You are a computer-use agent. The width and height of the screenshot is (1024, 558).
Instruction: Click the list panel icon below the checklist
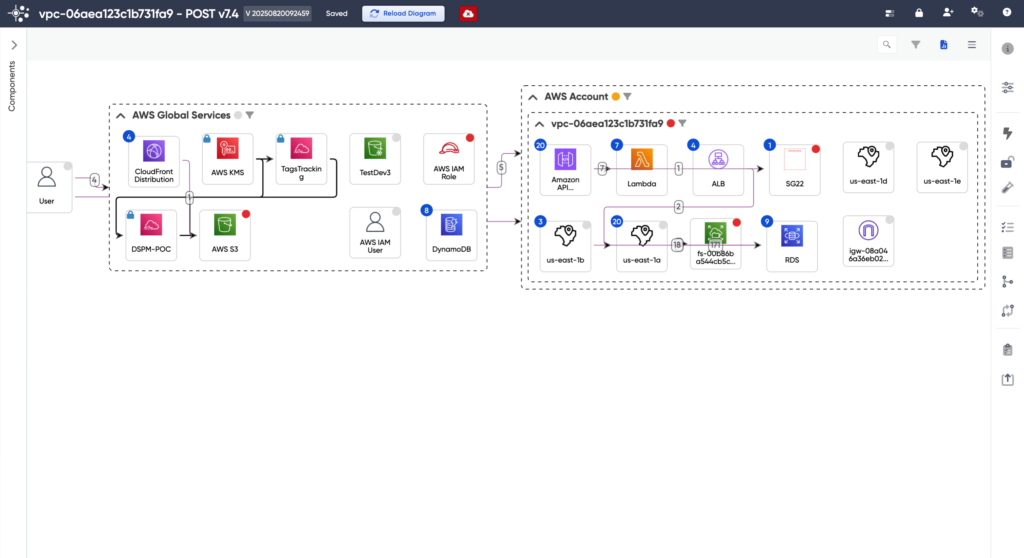click(x=1008, y=253)
